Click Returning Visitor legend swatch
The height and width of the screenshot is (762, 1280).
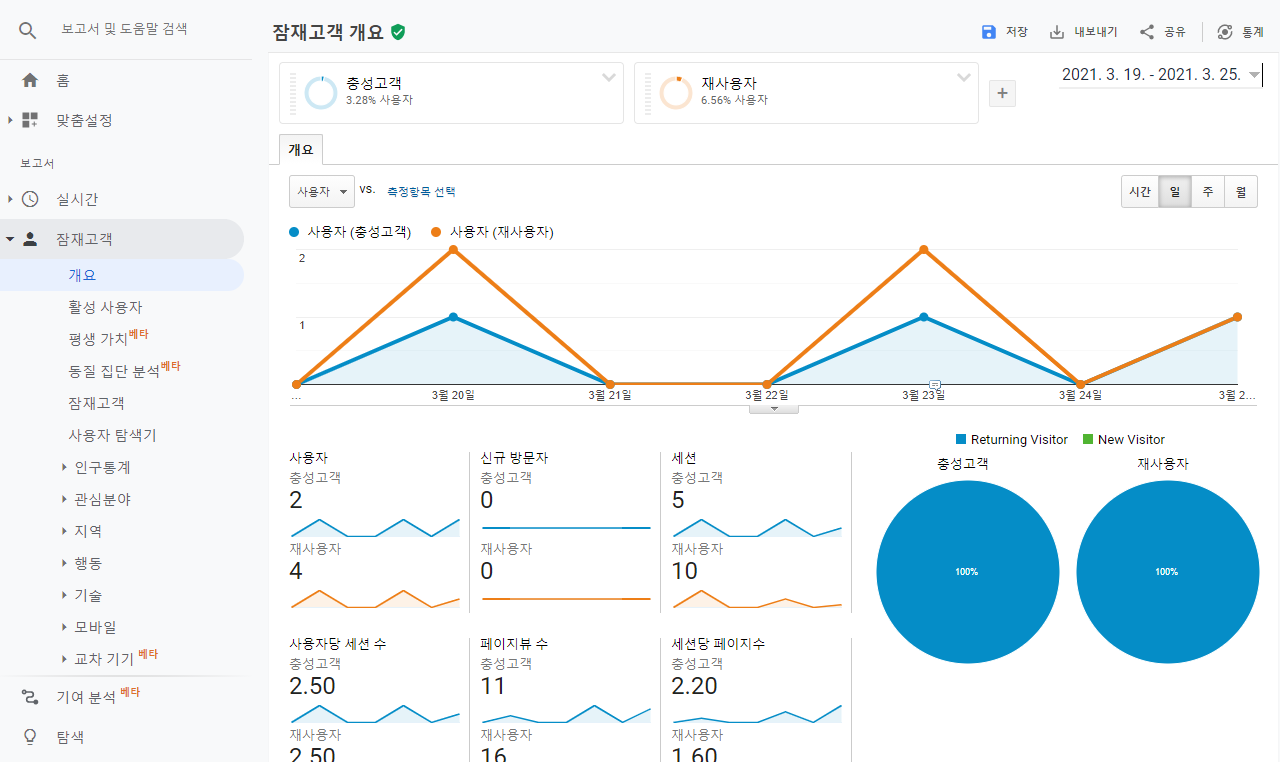pyautogui.click(x=961, y=440)
